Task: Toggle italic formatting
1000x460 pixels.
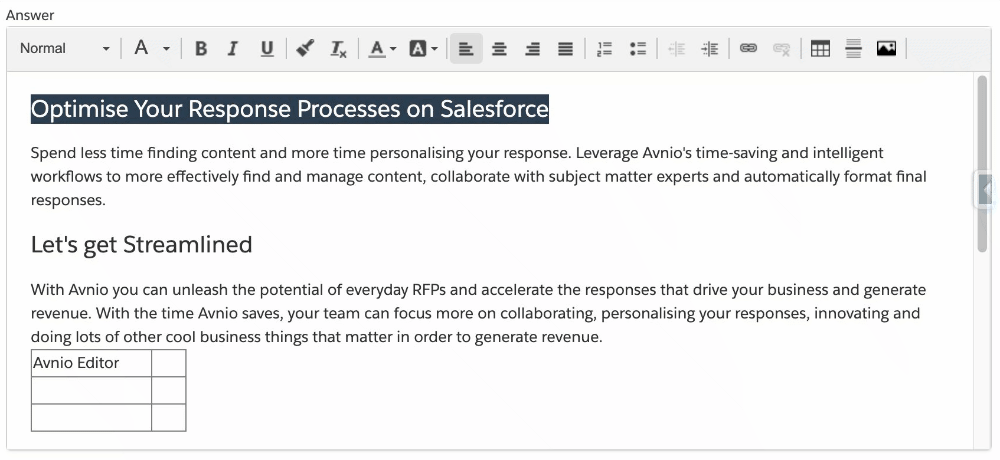Action: click(x=233, y=48)
